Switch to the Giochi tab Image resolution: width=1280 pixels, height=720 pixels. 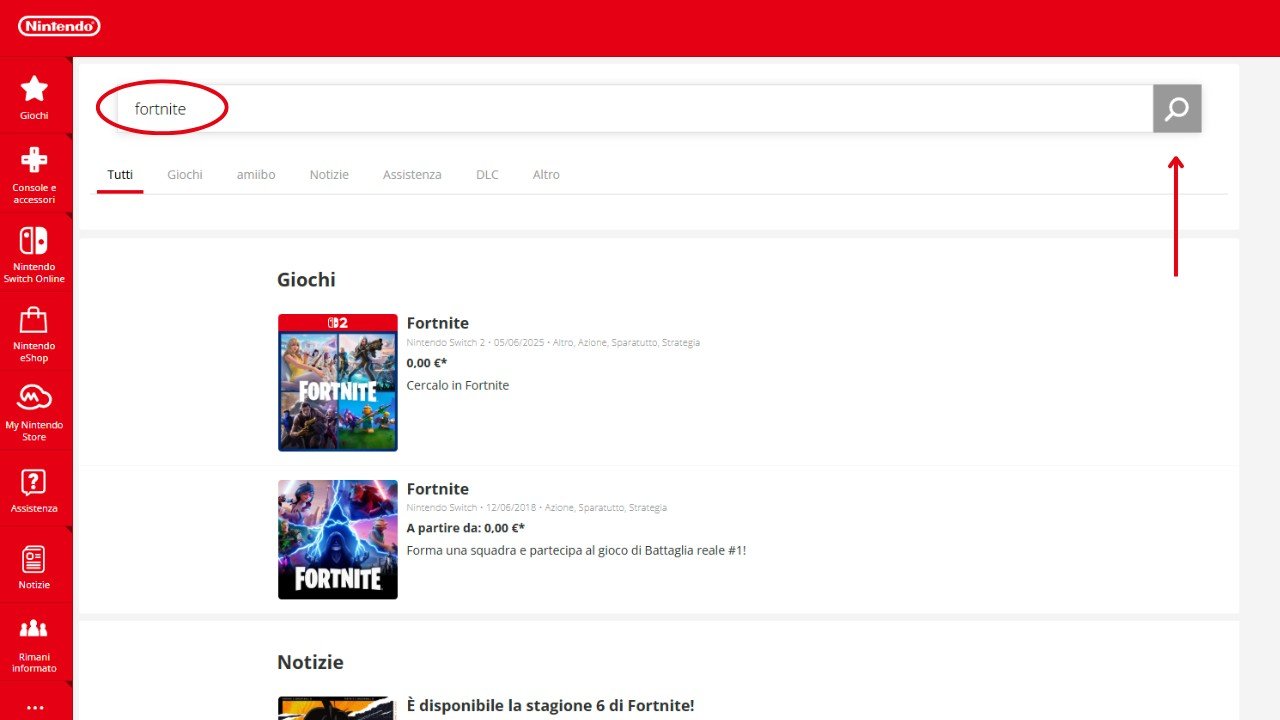pos(184,174)
